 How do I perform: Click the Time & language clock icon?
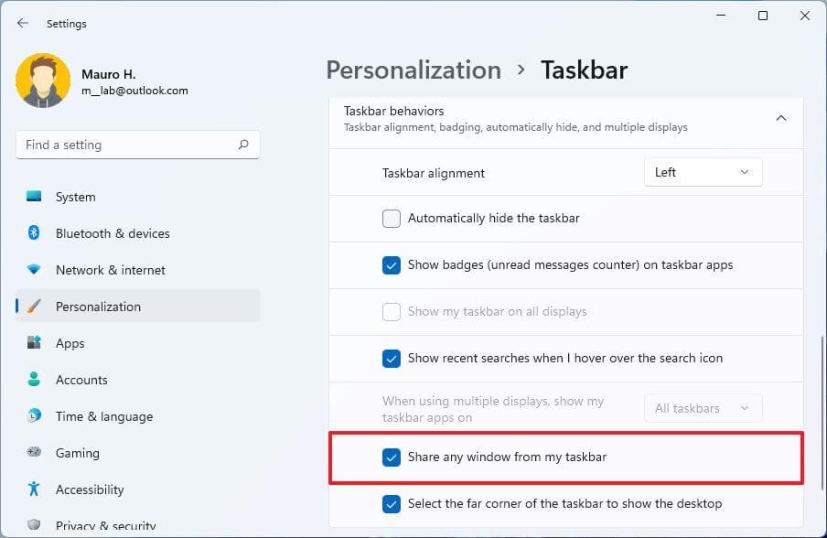pyautogui.click(x=34, y=416)
